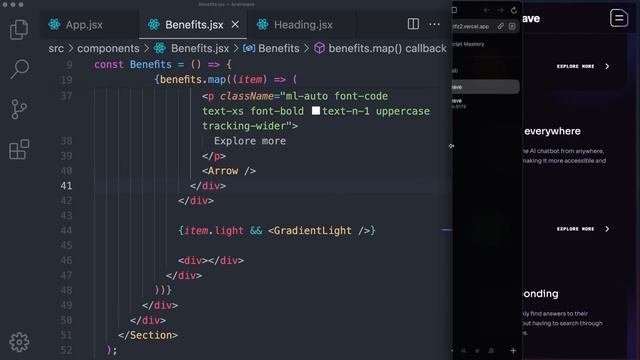This screenshot has height=360, width=640.
Task: Click the className attribute on line 37
Action: [x=247, y=96]
